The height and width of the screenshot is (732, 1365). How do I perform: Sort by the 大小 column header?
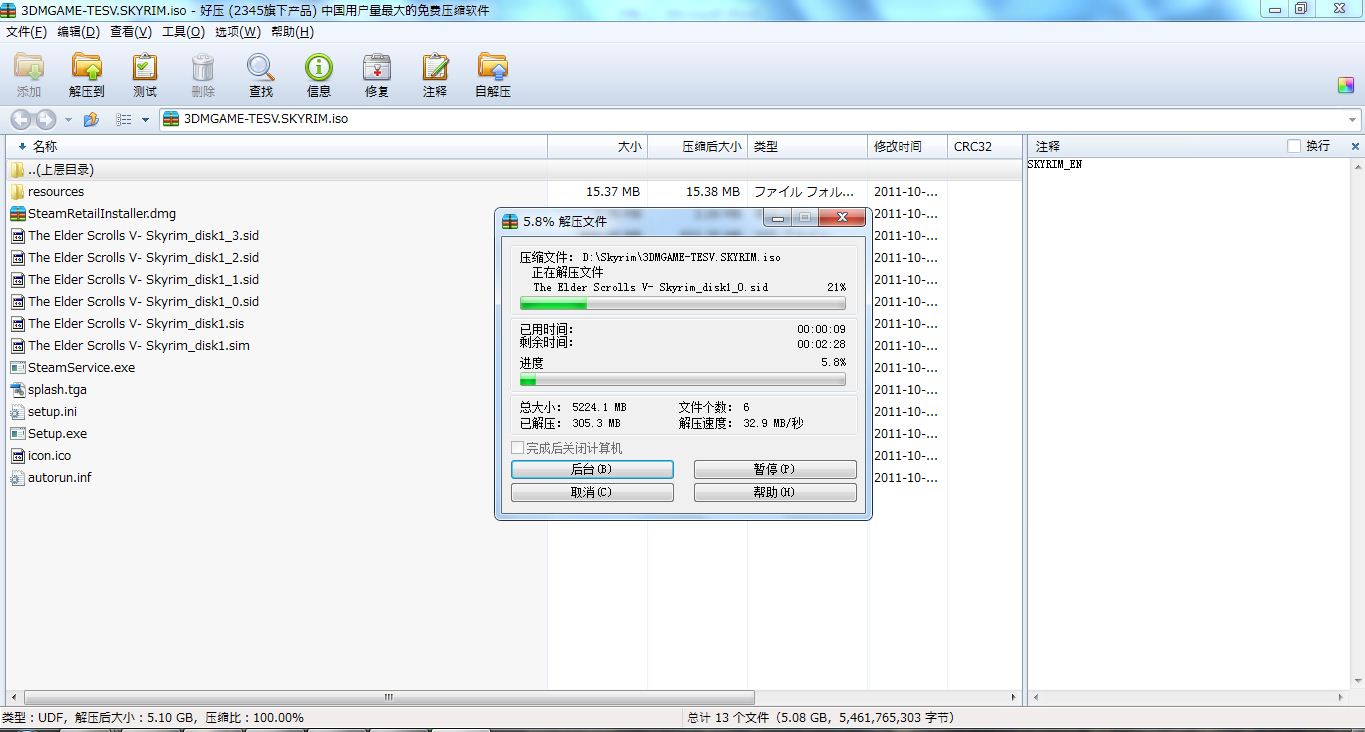(598, 146)
